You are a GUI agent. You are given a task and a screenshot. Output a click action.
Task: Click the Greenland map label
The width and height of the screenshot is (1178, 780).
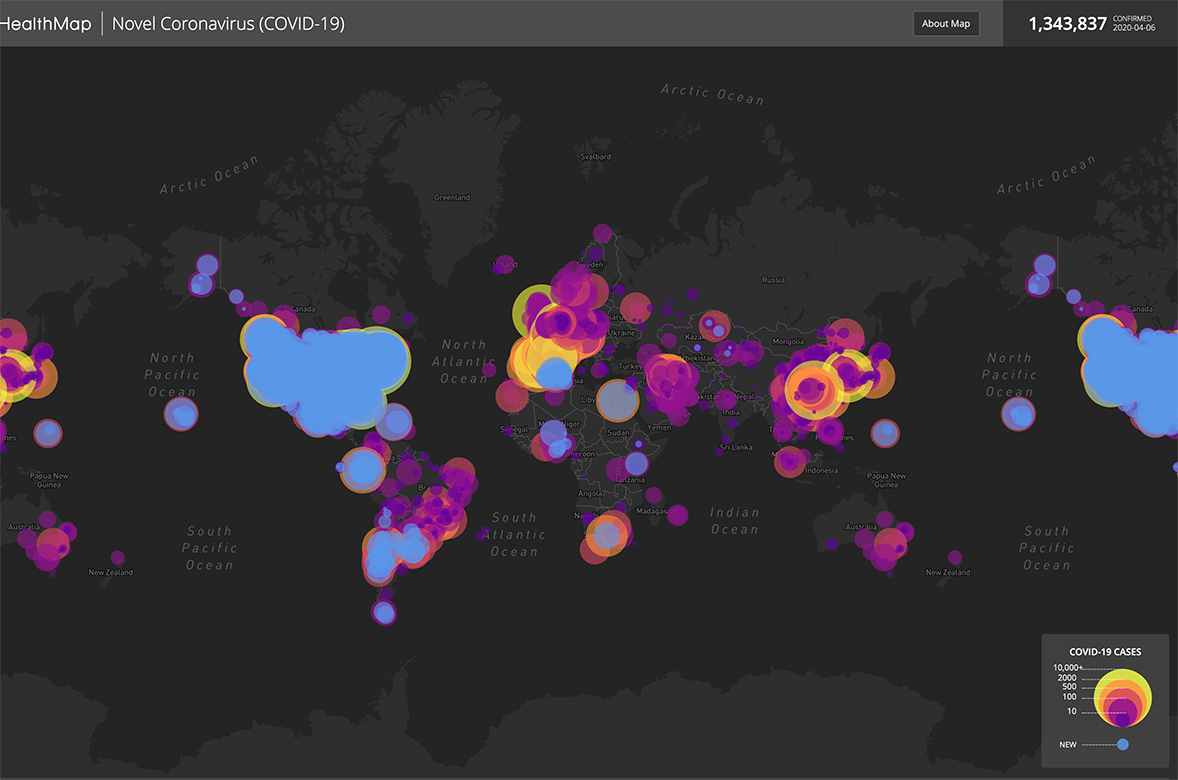tap(452, 197)
